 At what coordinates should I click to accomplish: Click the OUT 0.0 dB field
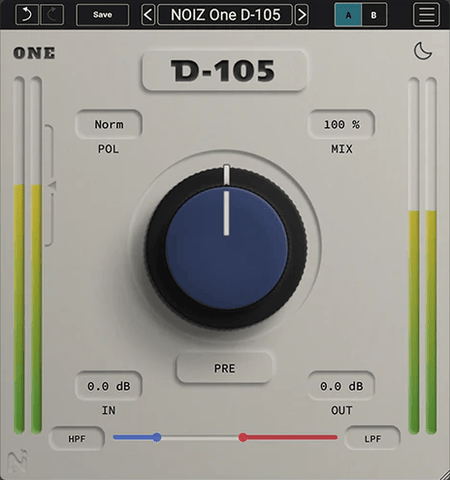(341, 386)
